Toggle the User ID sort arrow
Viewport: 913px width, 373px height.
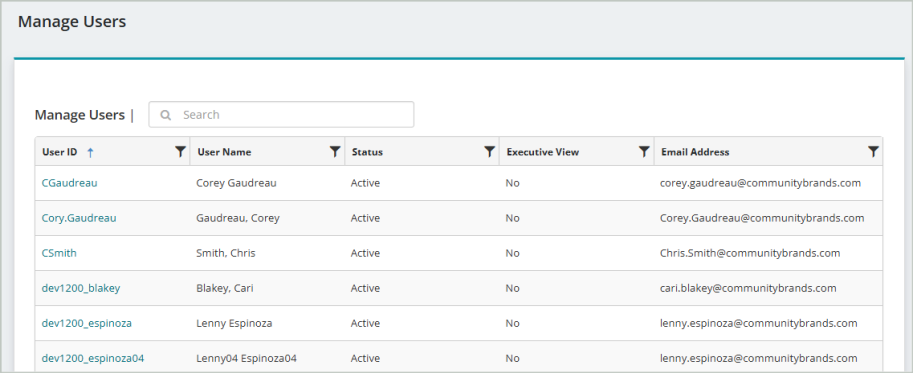coord(90,152)
